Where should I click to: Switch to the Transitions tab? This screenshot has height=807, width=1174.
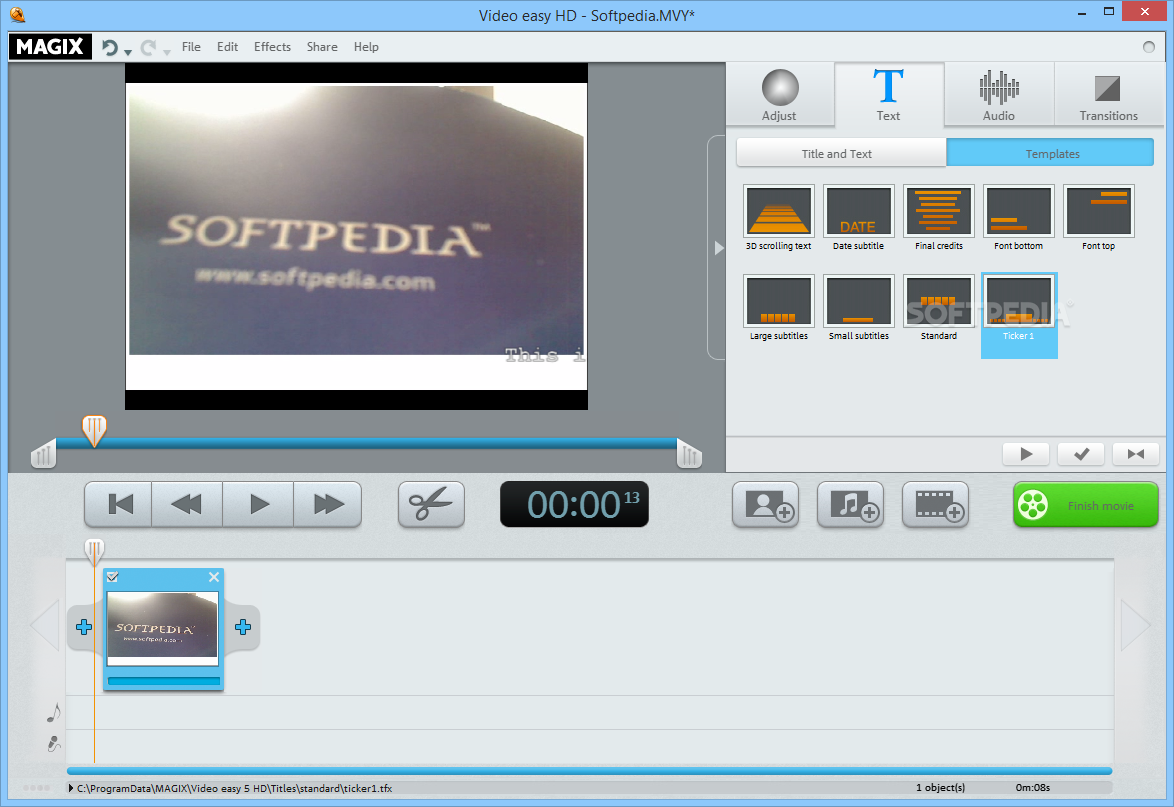[1108, 94]
